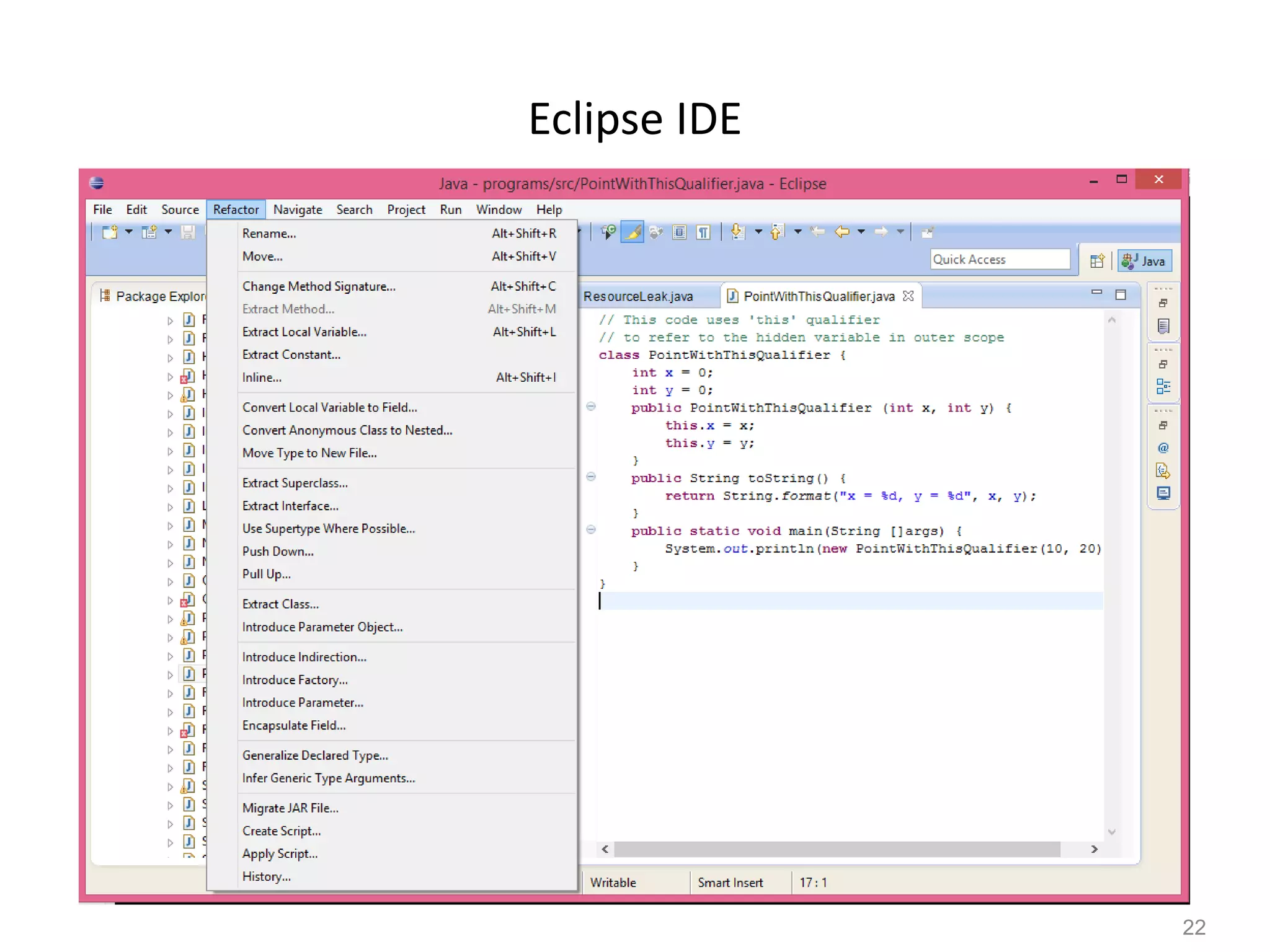Click the editor horizontal scrollbar thumb

837,849
